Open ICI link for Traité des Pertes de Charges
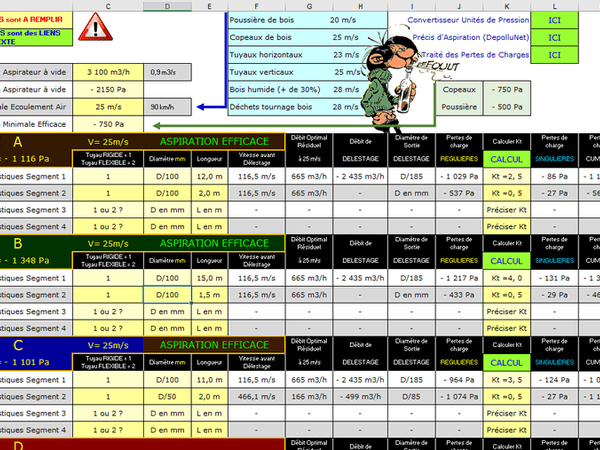600x450 pixels. (x=555, y=56)
